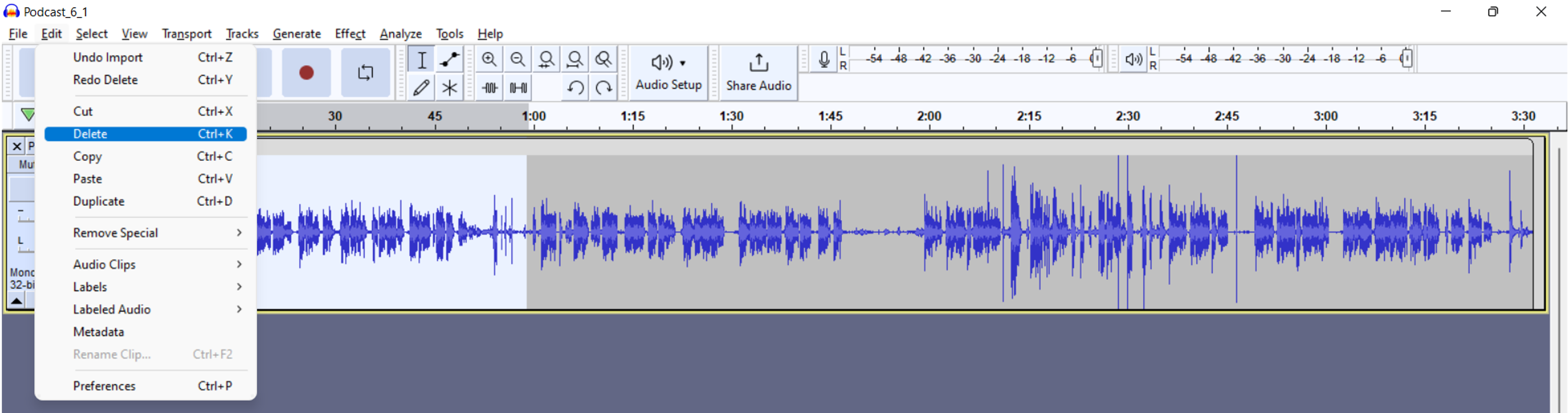Click the Zoom In magnifier
Viewport: 1568px width, 413px height.
click(x=489, y=60)
